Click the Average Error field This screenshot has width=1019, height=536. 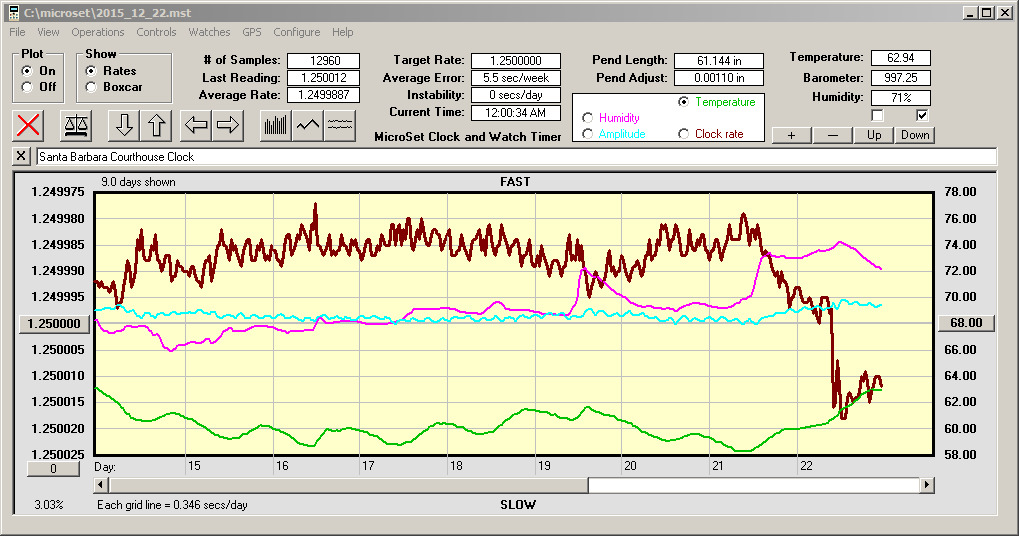(516, 78)
